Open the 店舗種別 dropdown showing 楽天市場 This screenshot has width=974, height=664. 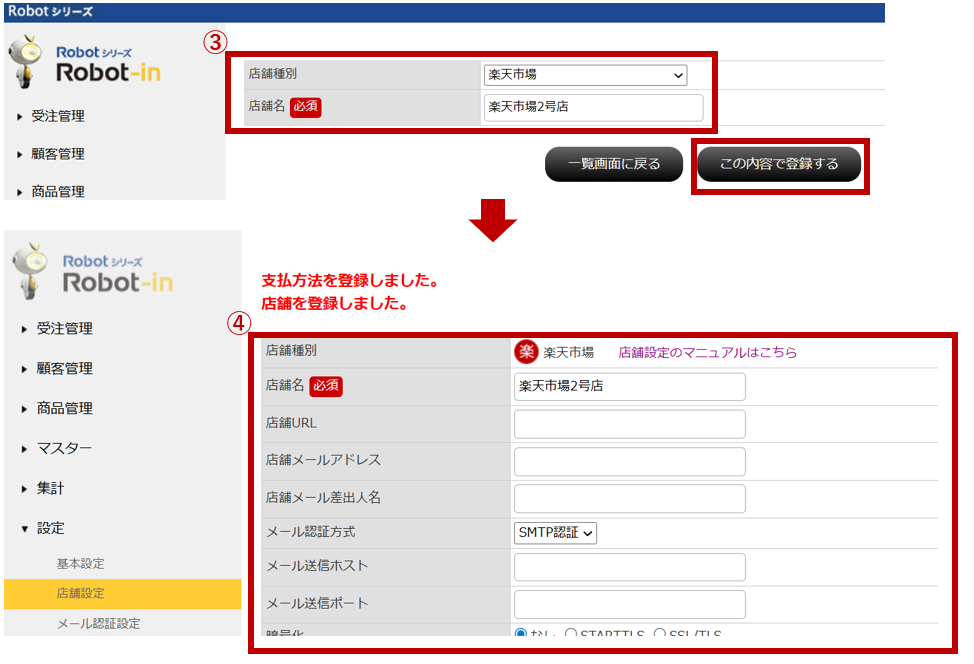point(585,75)
